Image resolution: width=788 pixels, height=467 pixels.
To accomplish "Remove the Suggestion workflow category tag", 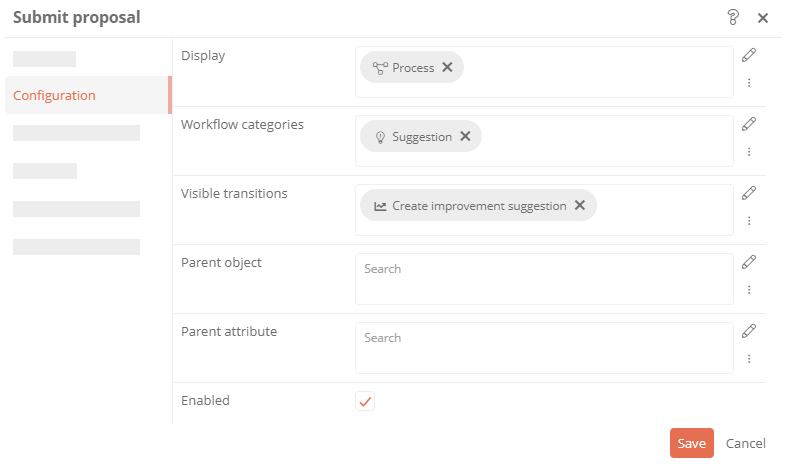I will click(465, 136).
